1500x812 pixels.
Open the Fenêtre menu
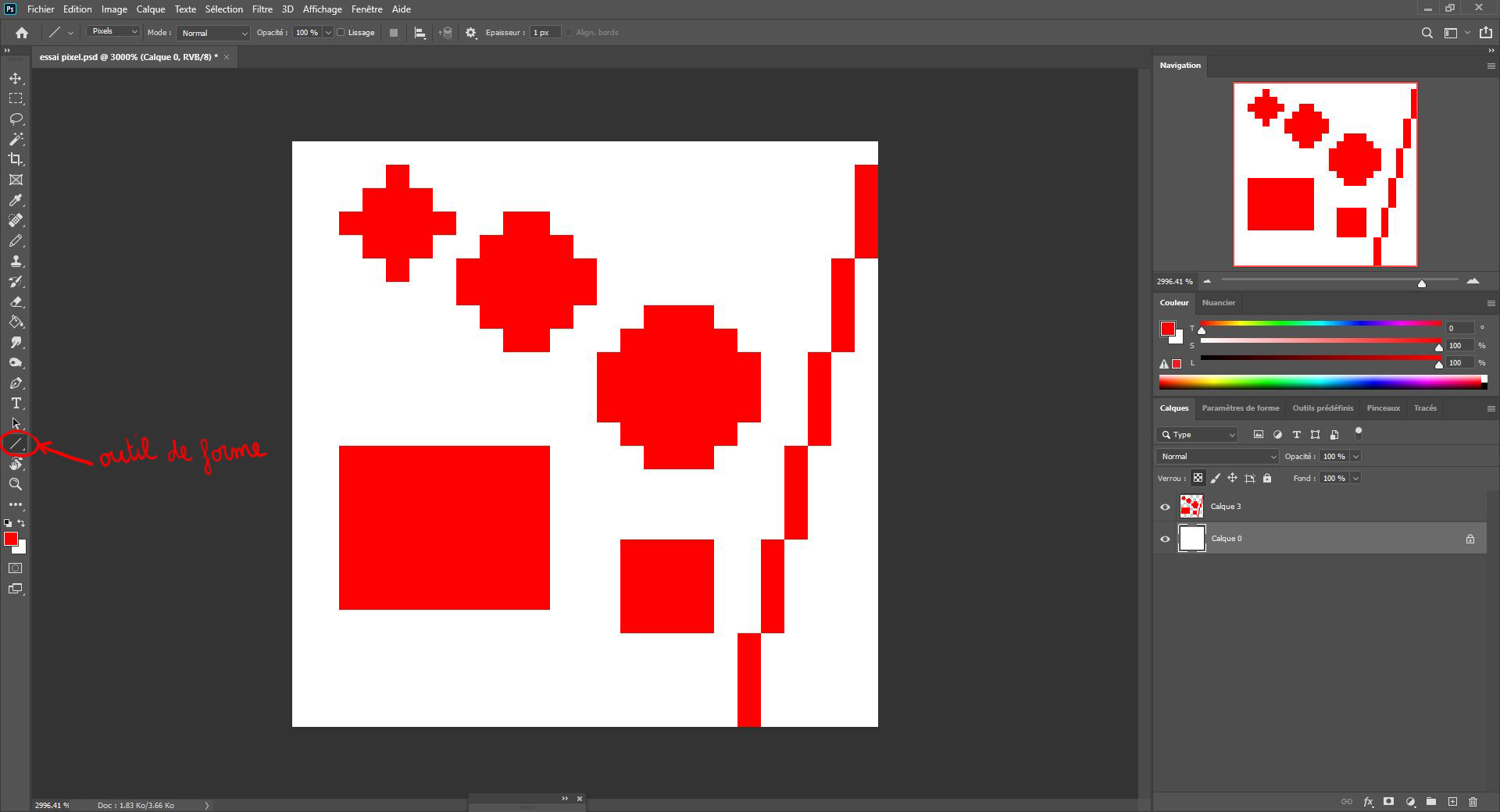pyautogui.click(x=367, y=9)
